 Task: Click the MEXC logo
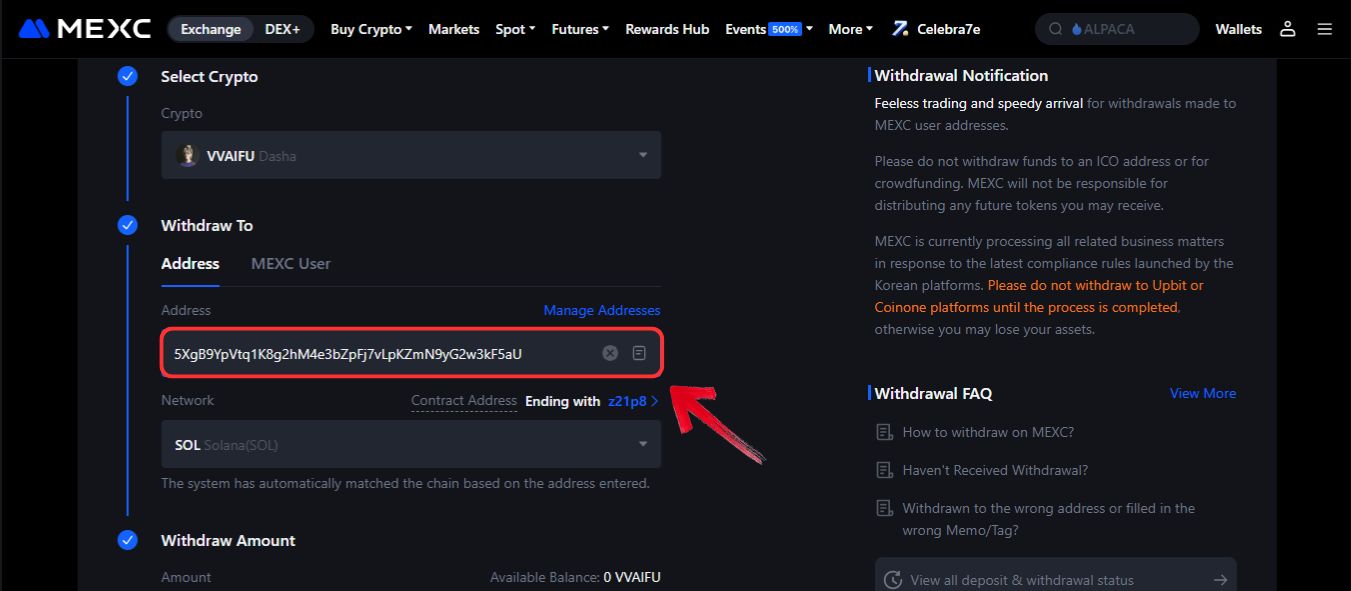[84, 29]
